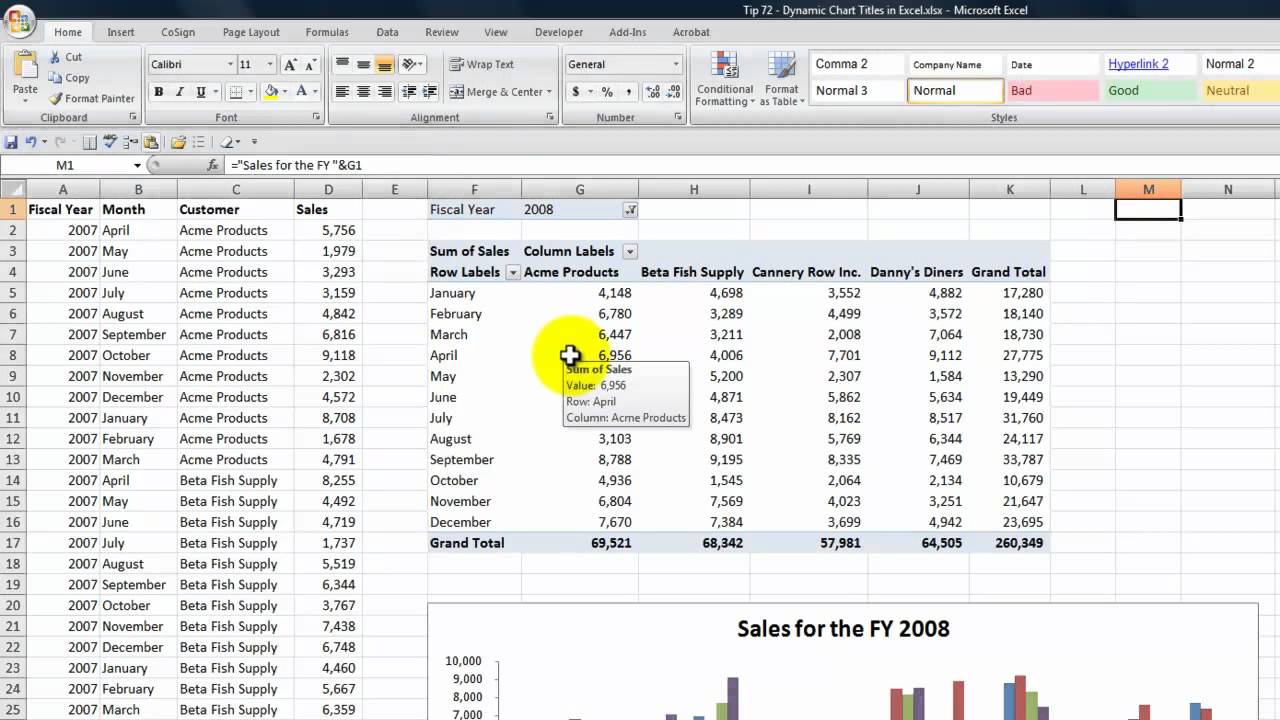
Task: Click the Undo arrow icon
Action: (31, 142)
